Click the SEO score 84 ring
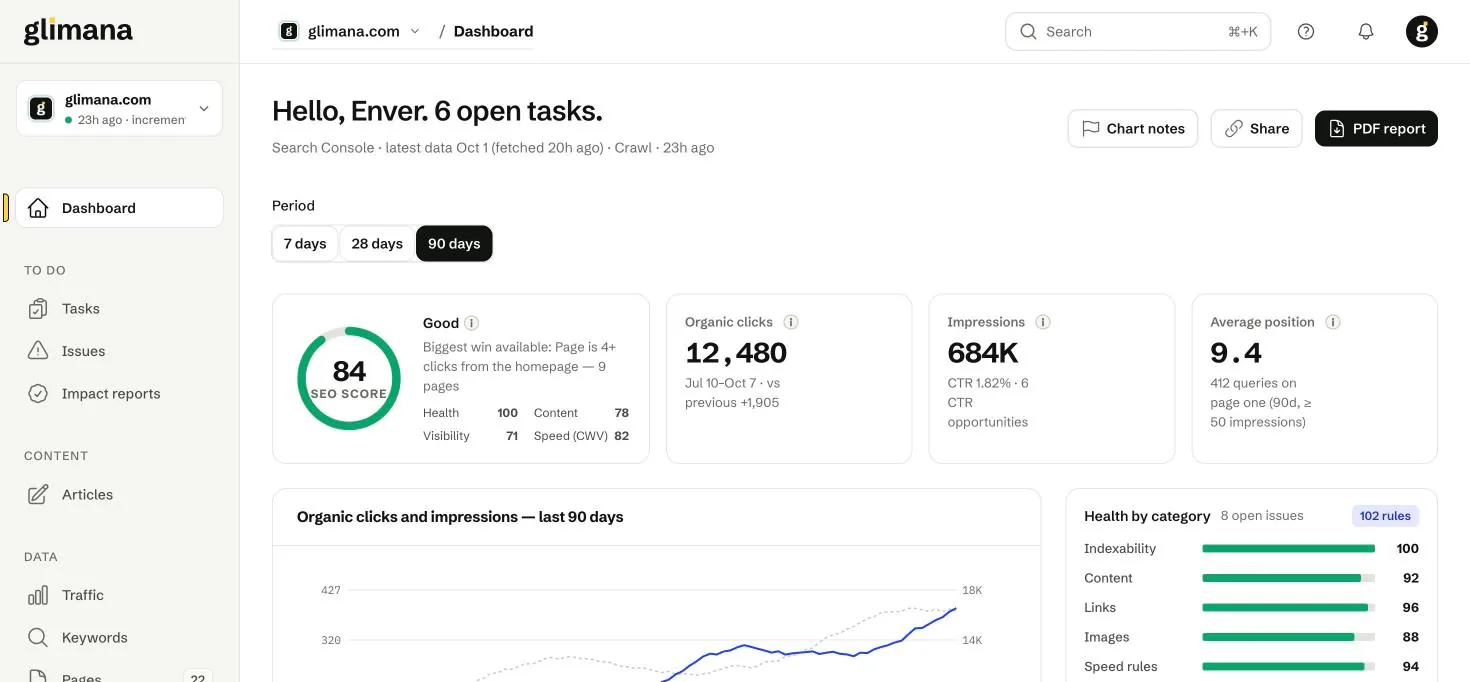 click(x=349, y=378)
